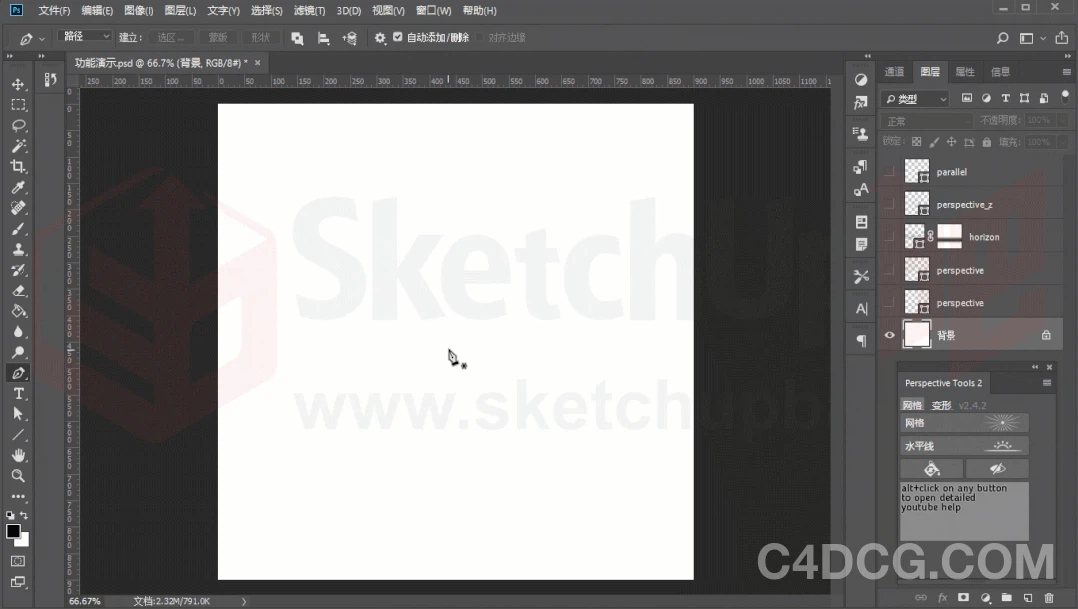
Task: Uncheck the 自动添加/删除 option
Action: 398,37
